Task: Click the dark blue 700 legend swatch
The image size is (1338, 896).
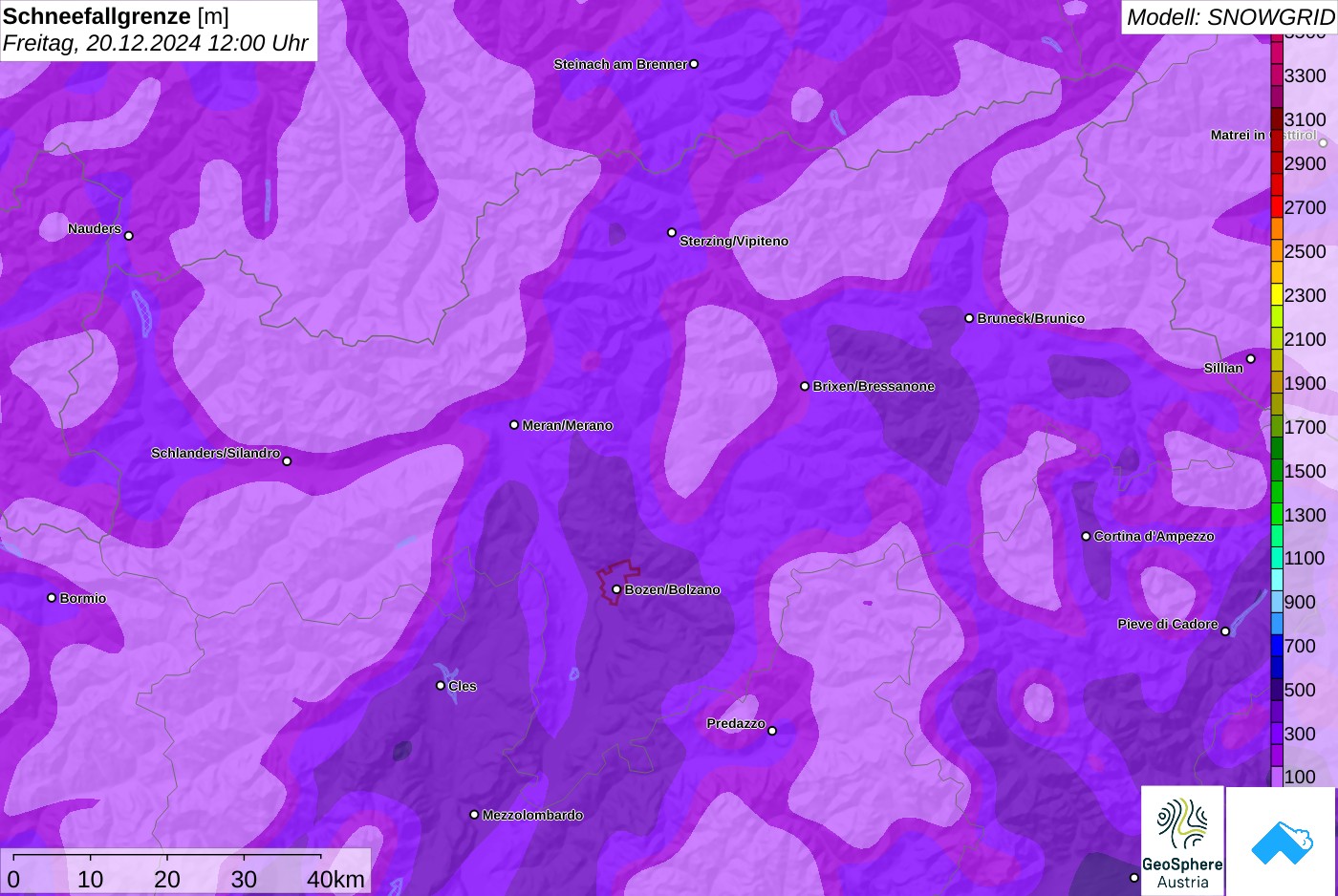Action: (1277, 646)
